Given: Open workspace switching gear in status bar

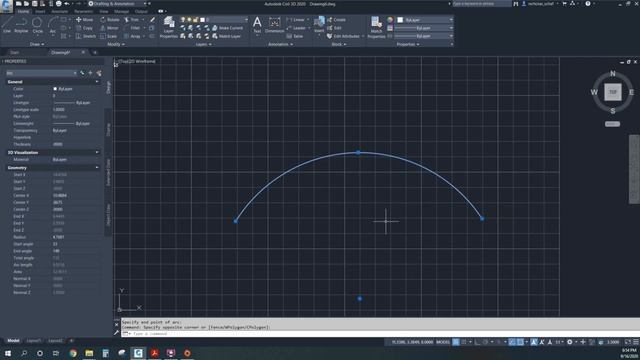Looking at the screenshot, I should [569, 342].
